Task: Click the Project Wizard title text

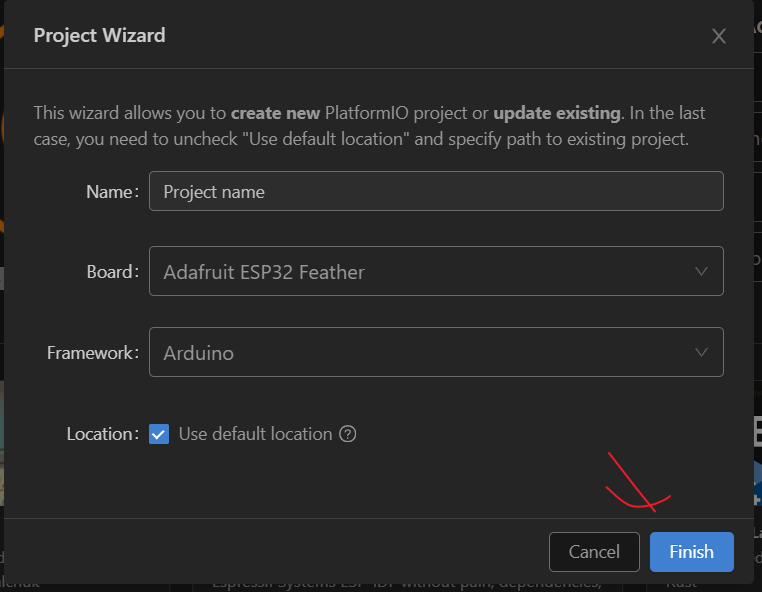Action: click(x=99, y=35)
